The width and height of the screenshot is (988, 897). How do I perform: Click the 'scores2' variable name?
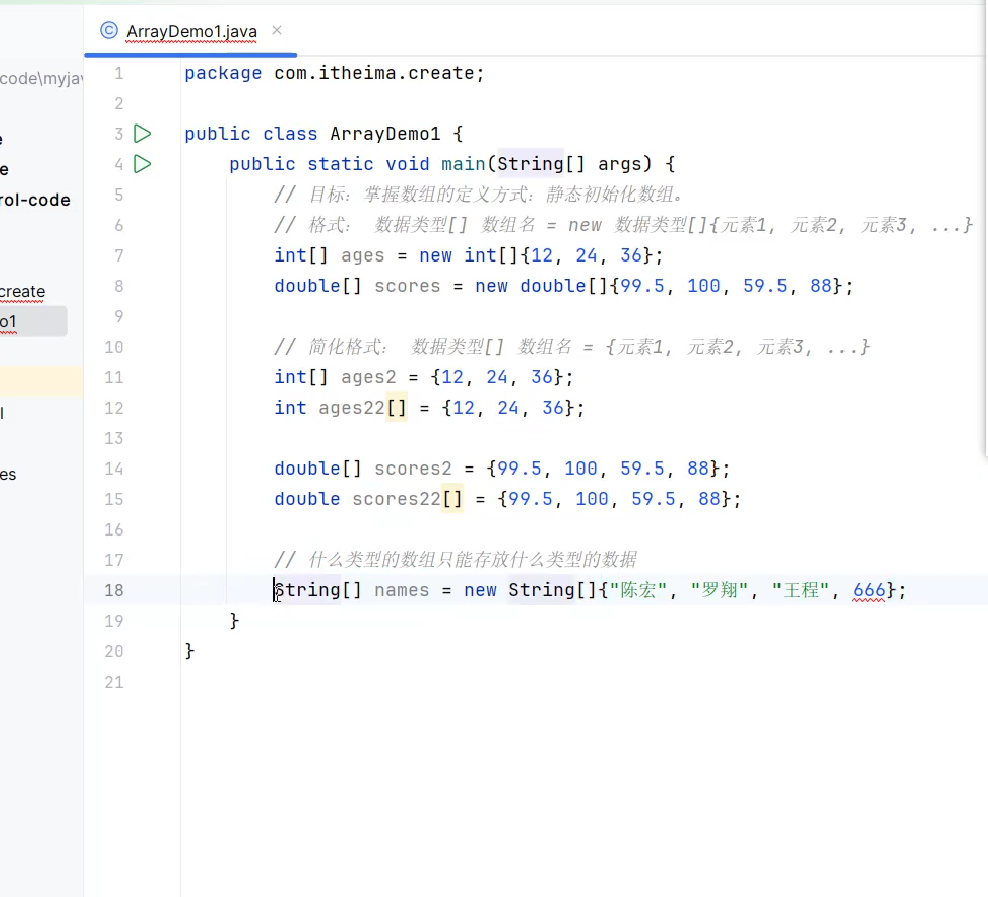coord(413,469)
